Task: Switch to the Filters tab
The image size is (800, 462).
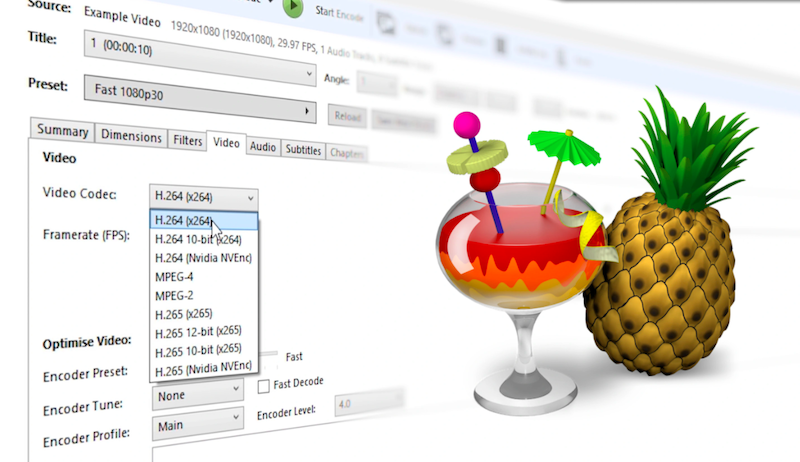Action: (x=187, y=140)
